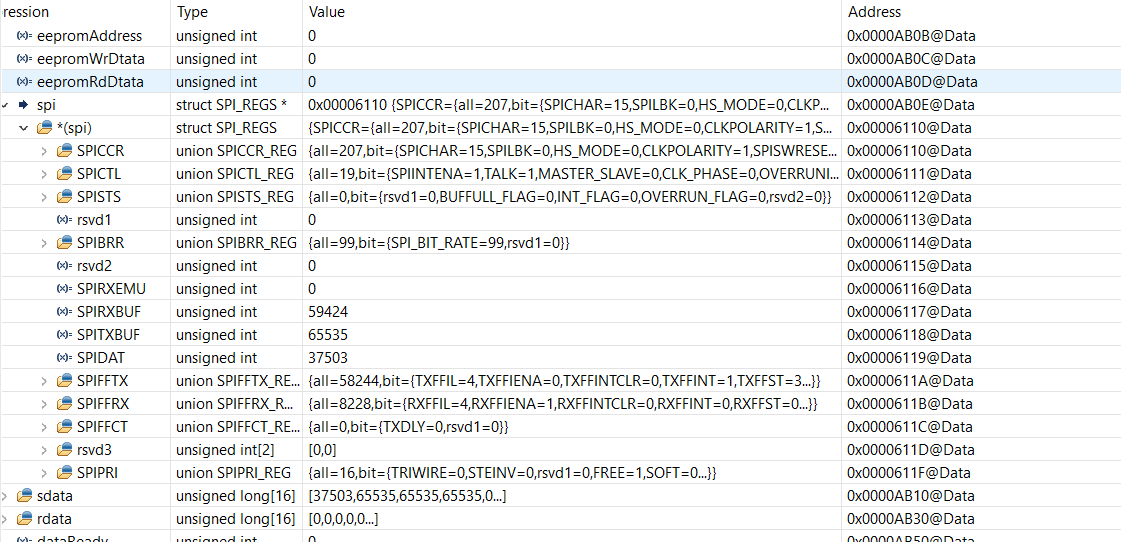This screenshot has width=1121, height=542.
Task: Click the eepromAddress variable icon
Action: click(x=24, y=36)
